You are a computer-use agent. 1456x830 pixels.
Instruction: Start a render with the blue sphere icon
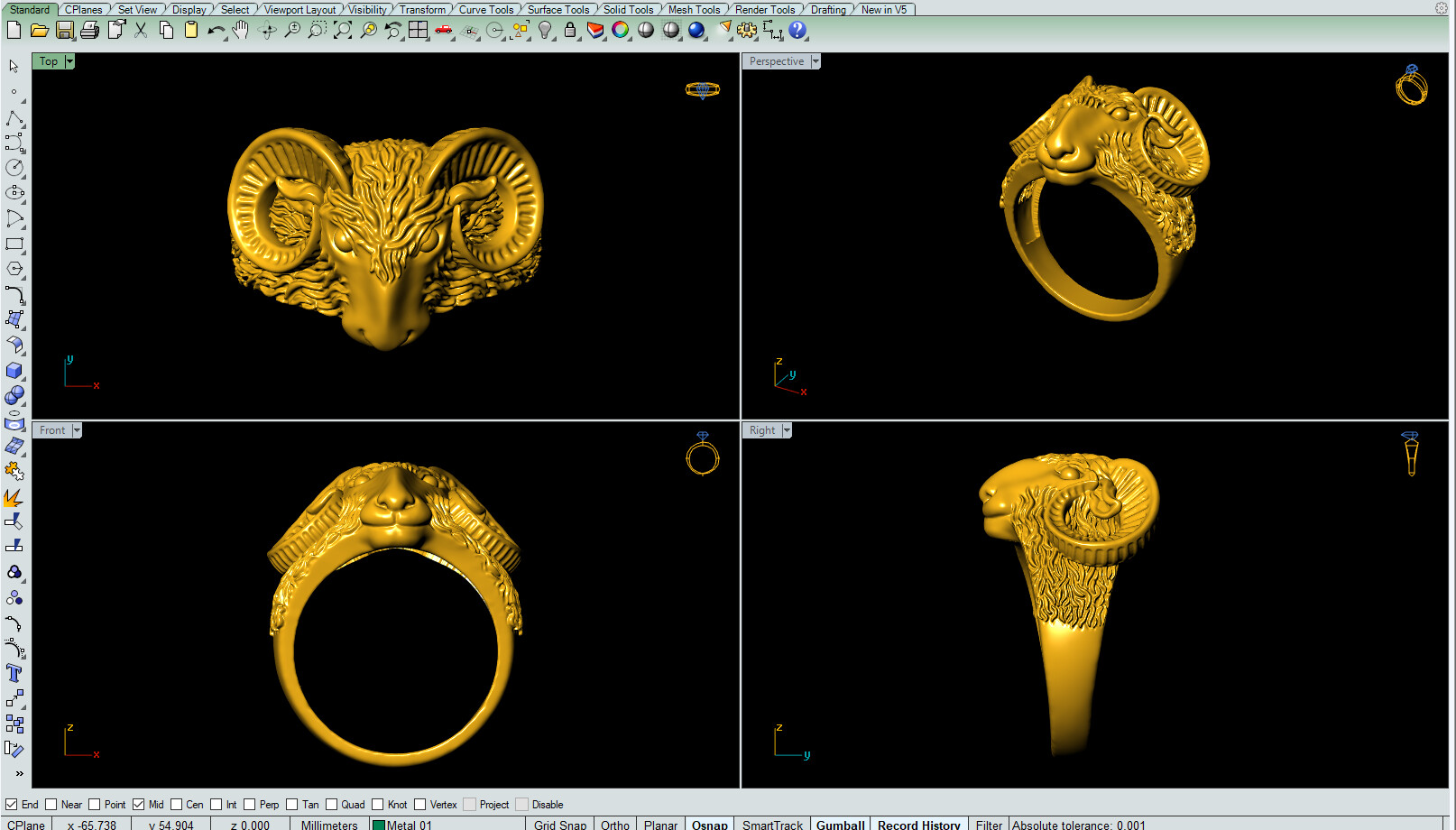click(696, 30)
